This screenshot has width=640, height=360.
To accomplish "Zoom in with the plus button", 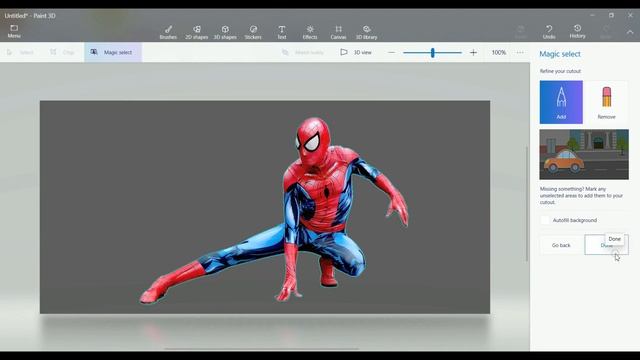I will (x=473, y=52).
